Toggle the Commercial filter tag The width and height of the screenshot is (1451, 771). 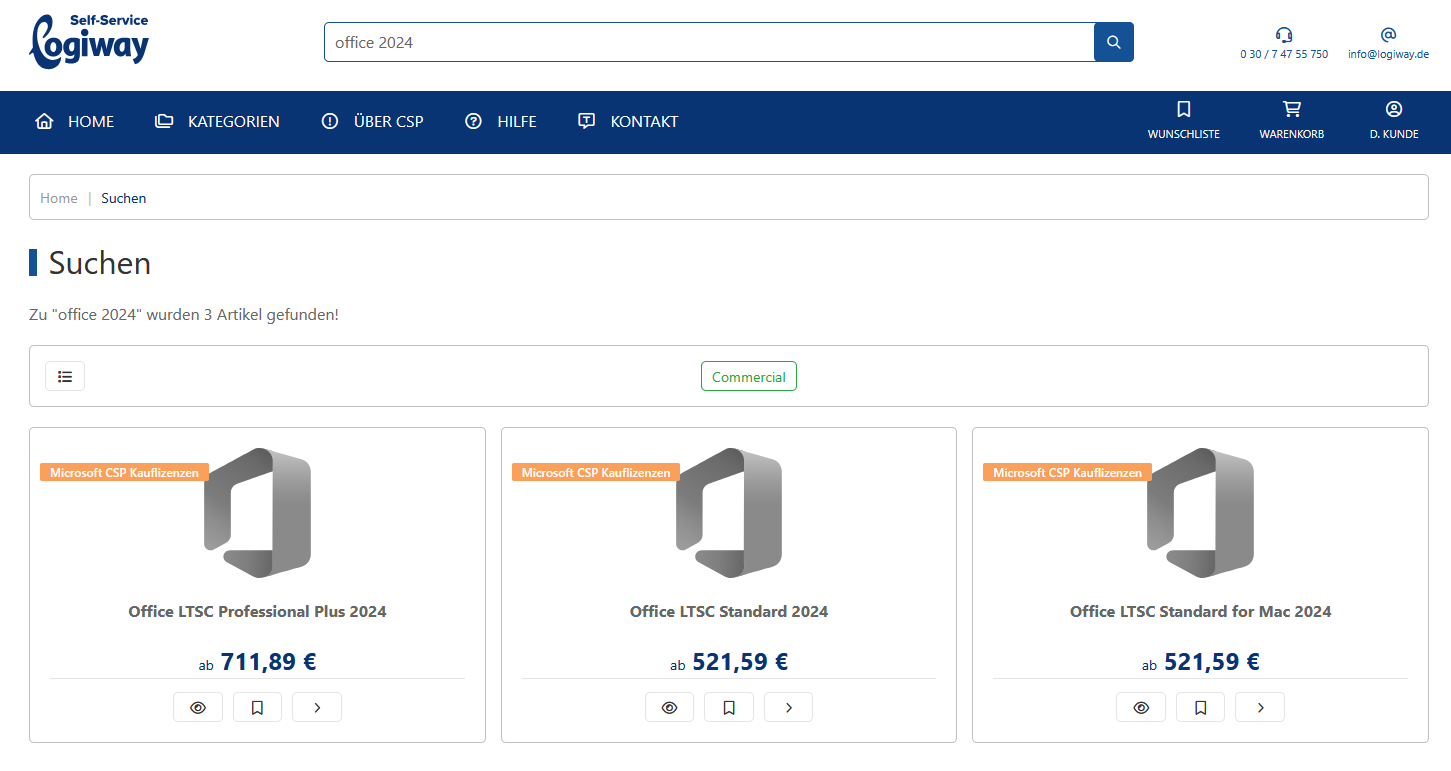coord(748,377)
